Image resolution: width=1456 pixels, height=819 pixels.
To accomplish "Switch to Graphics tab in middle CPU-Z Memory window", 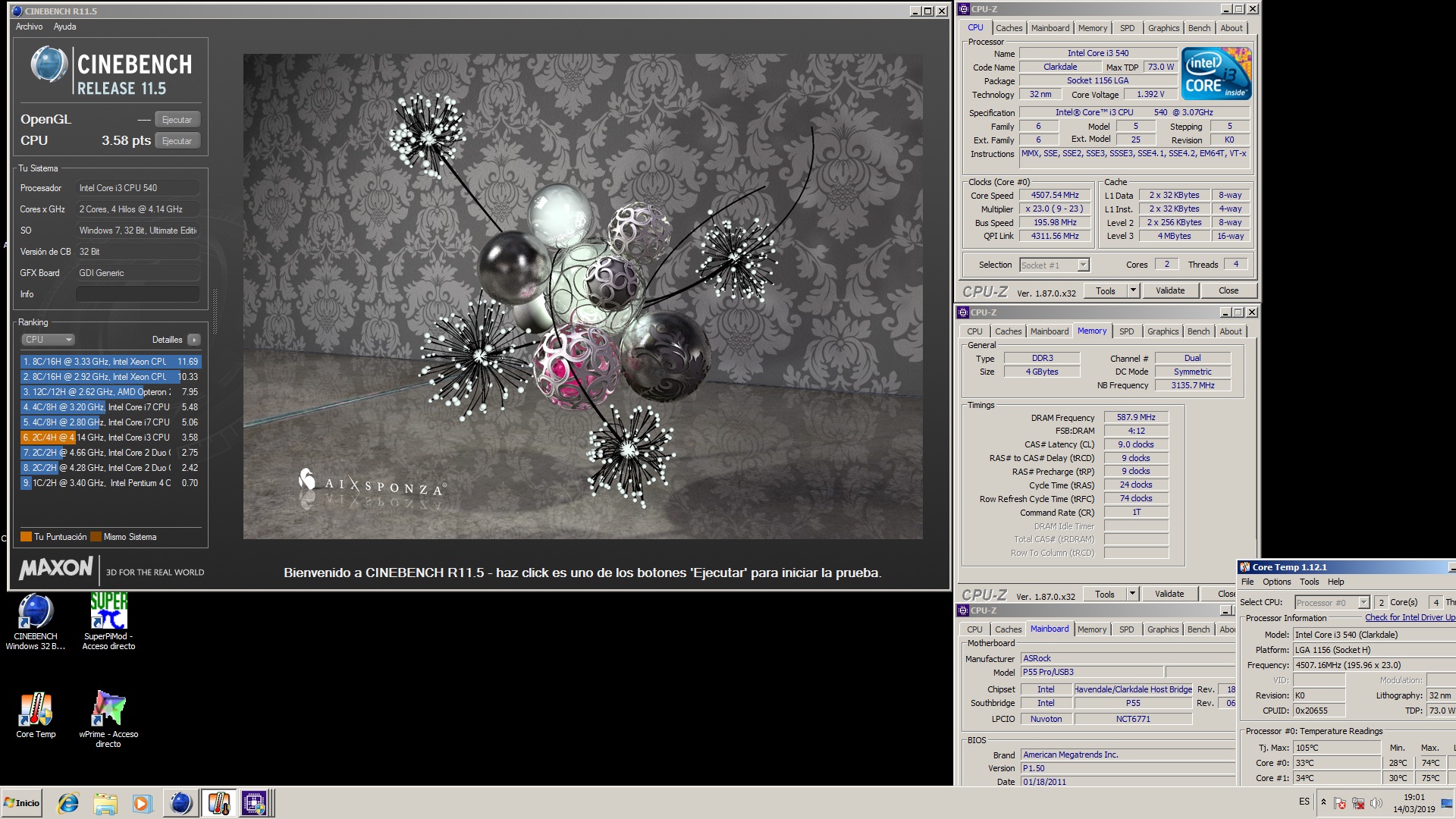I will pos(1163,331).
